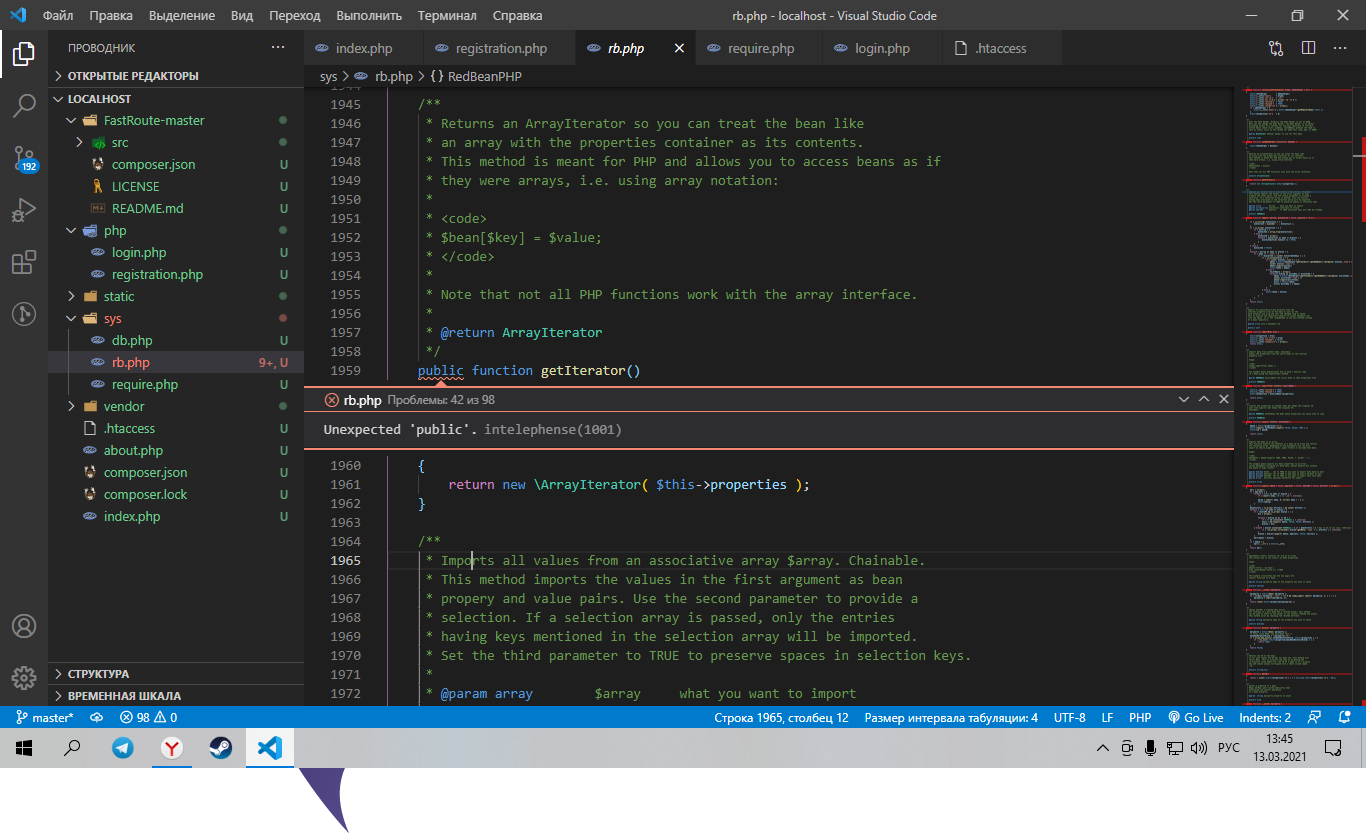The image size is (1366, 833).
Task: Open composer.lock in the explorer
Action: [145, 494]
